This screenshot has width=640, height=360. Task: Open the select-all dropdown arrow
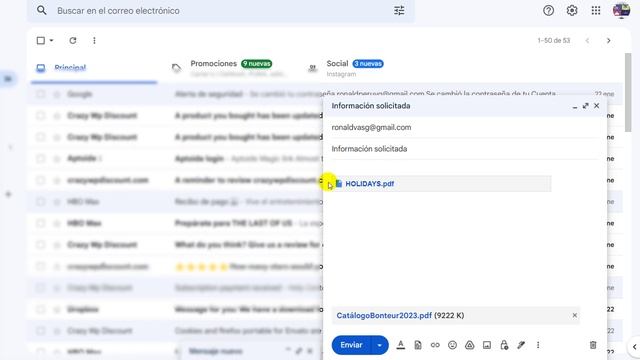51,40
